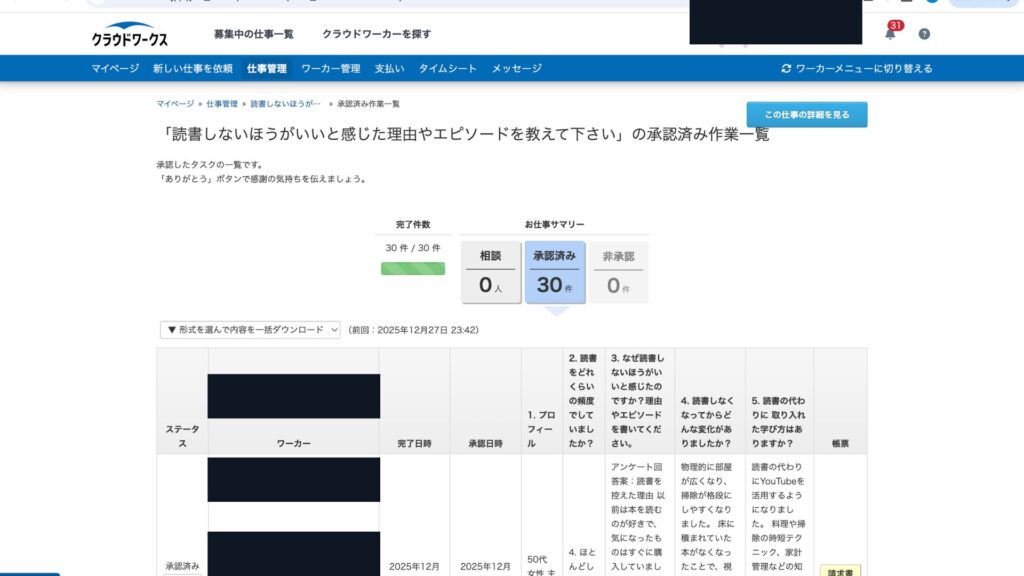Viewport: 1024px width, 576px height.
Task: Click the ワーカーメニューに切り替える switch link
Action: (856, 69)
